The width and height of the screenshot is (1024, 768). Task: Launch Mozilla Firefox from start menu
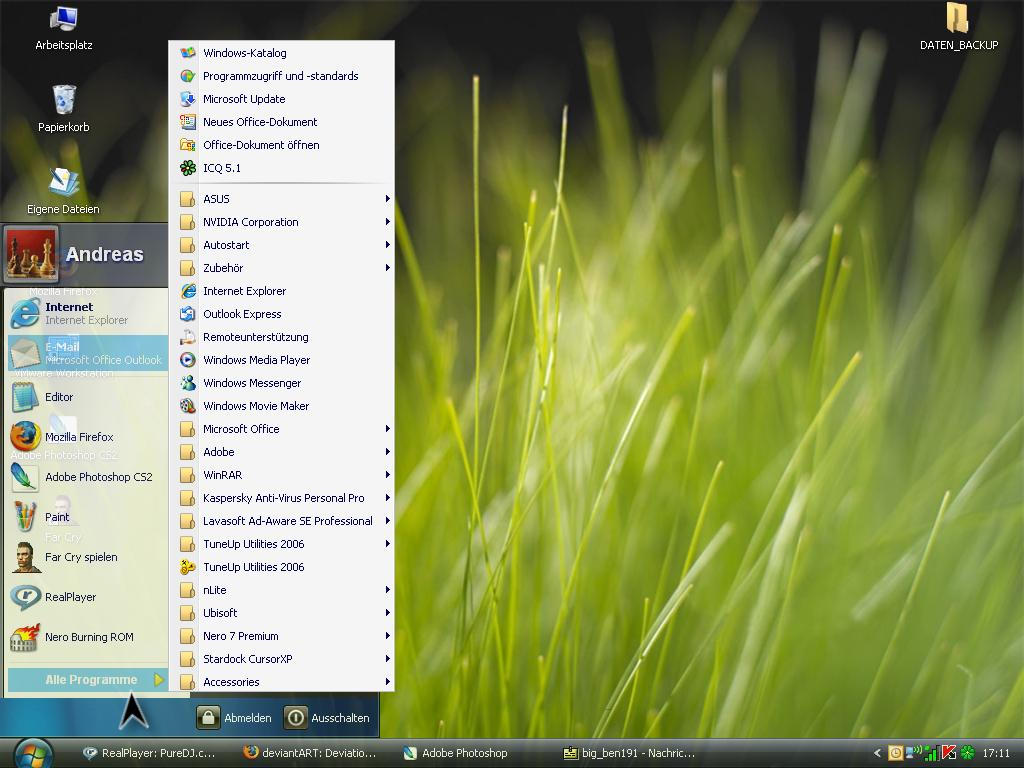coord(87,437)
